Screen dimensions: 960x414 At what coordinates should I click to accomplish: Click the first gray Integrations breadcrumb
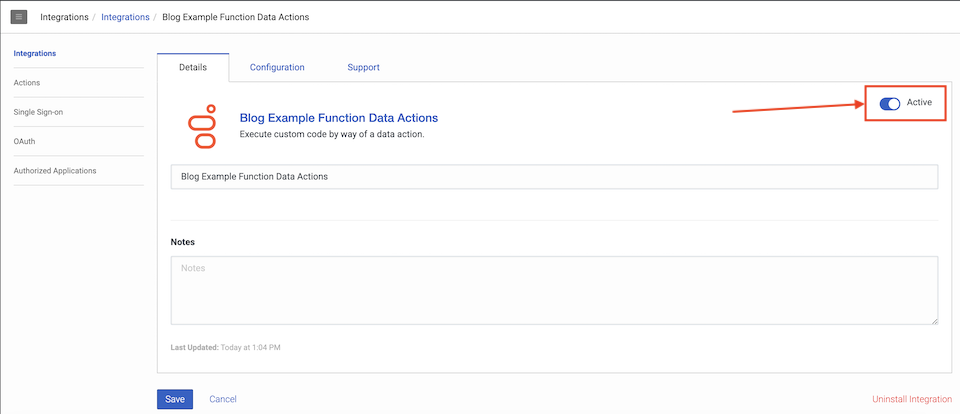63,17
